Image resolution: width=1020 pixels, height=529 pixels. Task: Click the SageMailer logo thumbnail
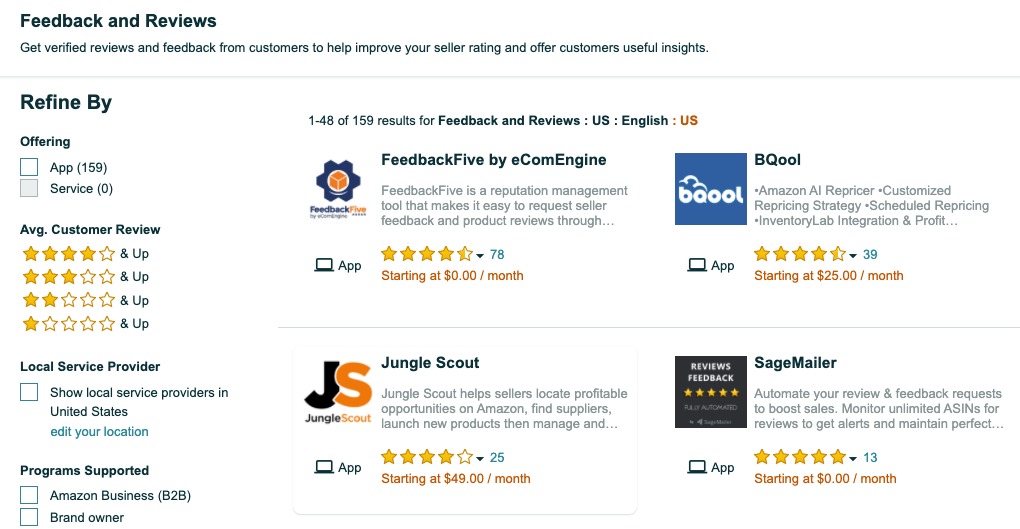[710, 392]
